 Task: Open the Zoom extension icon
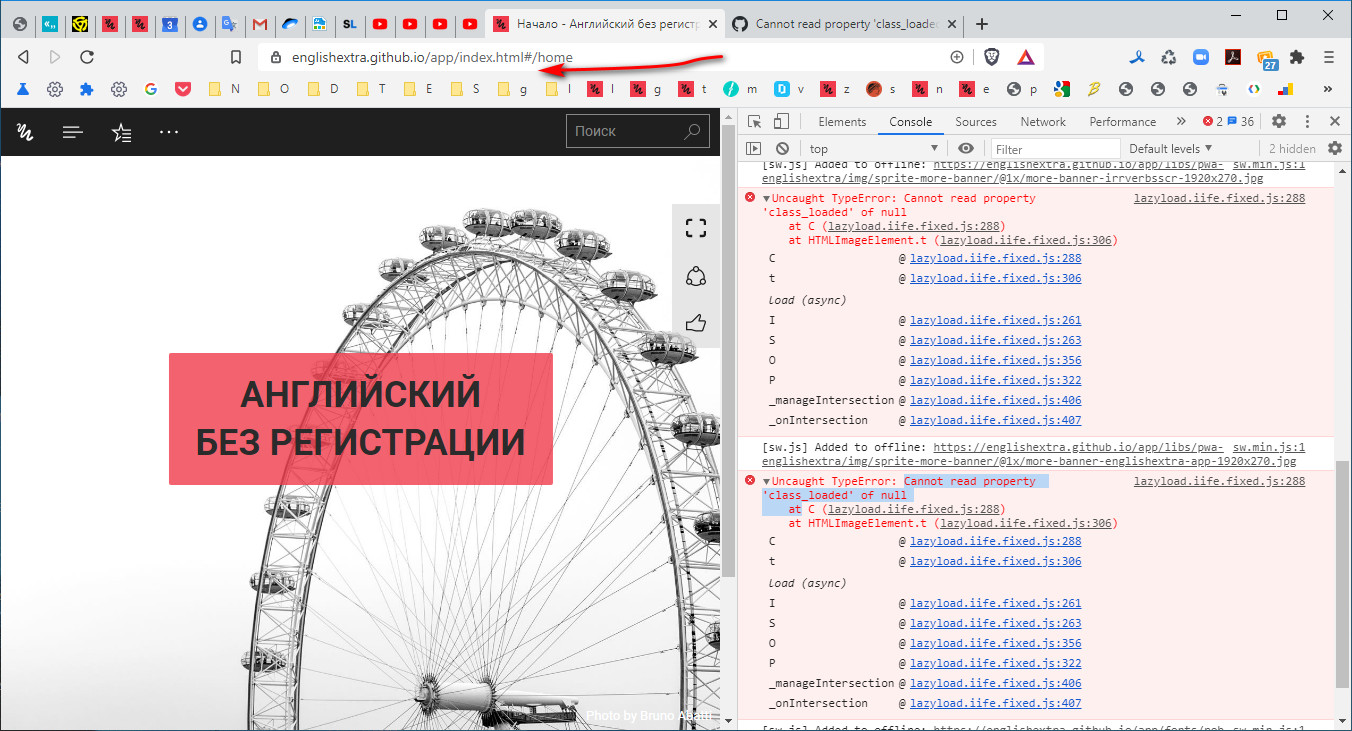(x=1201, y=57)
